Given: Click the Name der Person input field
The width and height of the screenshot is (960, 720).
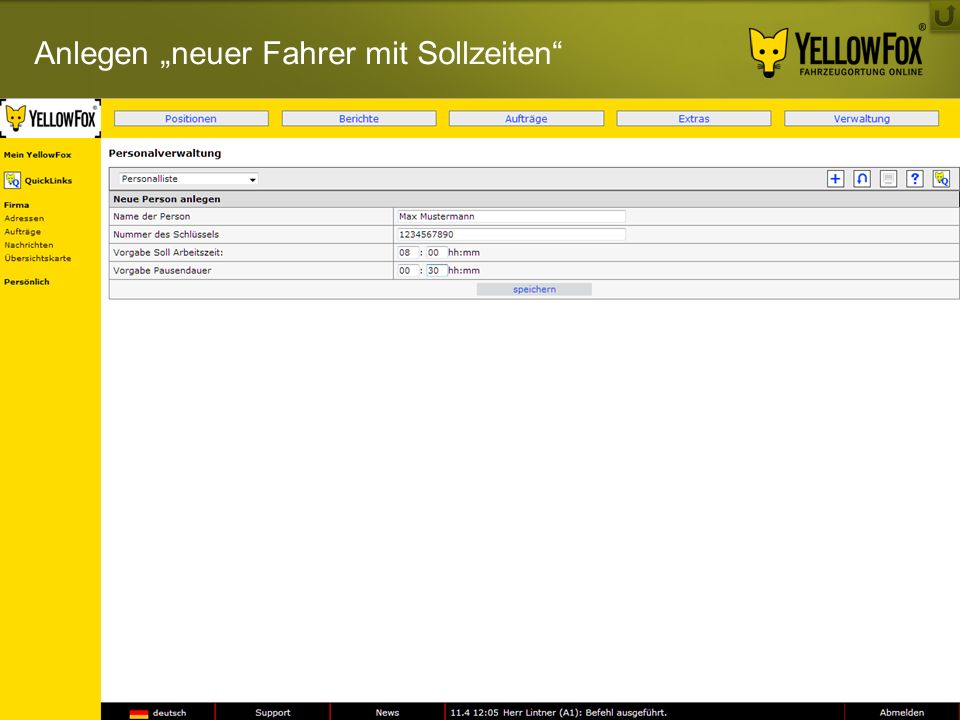Looking at the screenshot, I should point(511,217).
